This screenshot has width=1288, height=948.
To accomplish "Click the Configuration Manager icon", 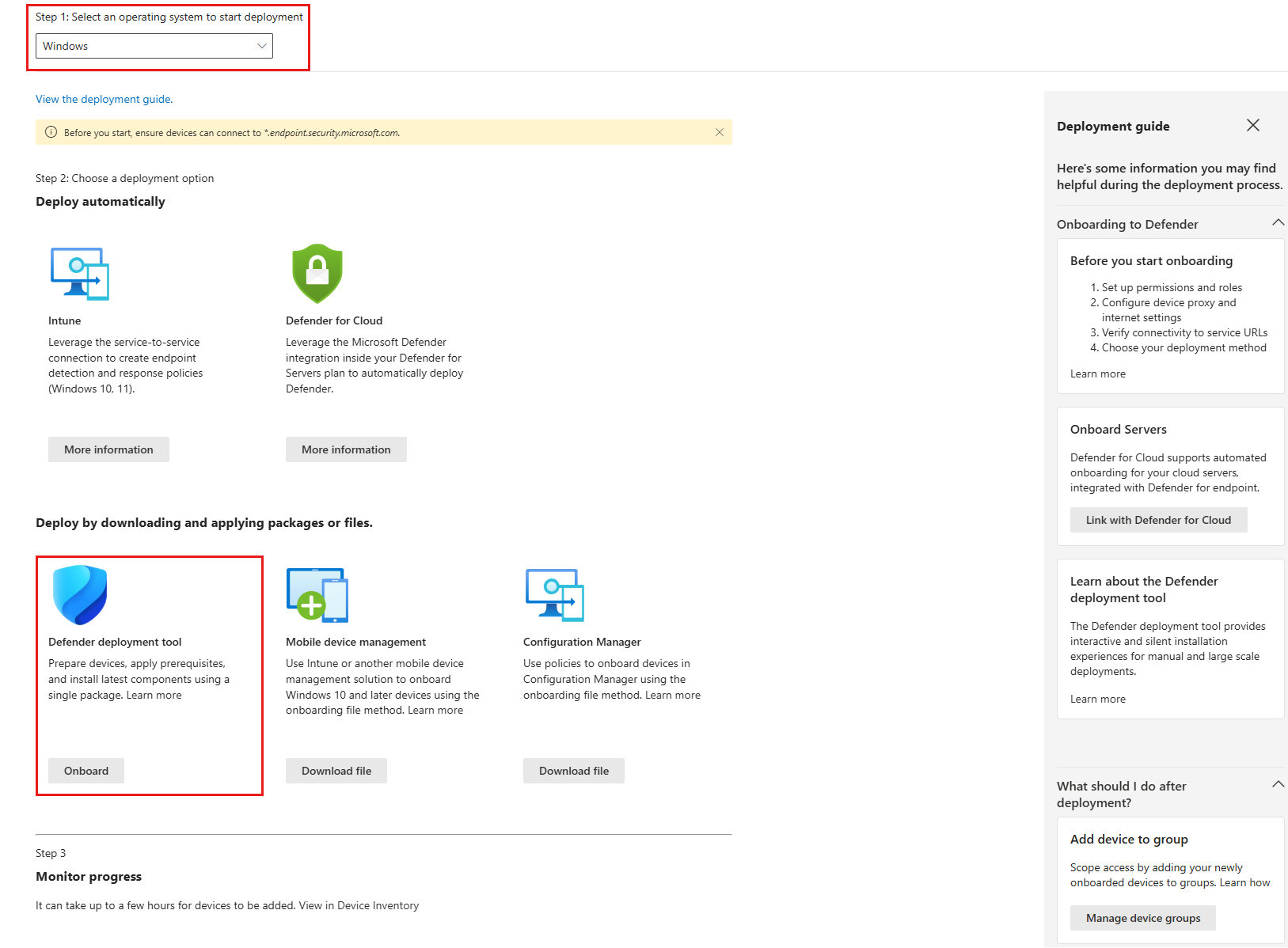I will (555, 595).
